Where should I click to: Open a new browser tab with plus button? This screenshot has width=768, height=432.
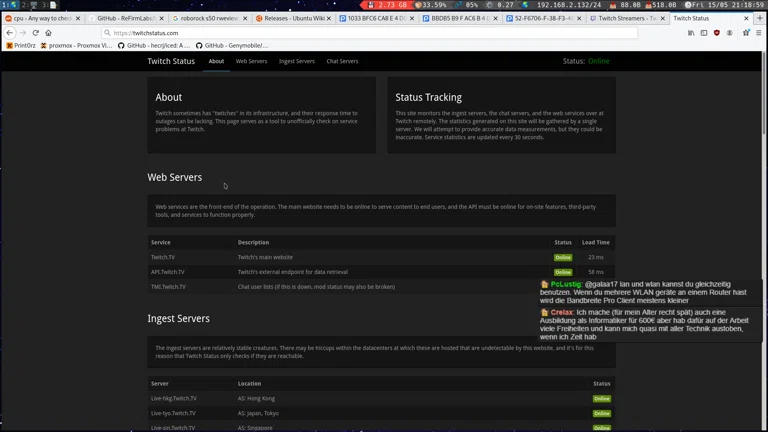click(760, 18)
